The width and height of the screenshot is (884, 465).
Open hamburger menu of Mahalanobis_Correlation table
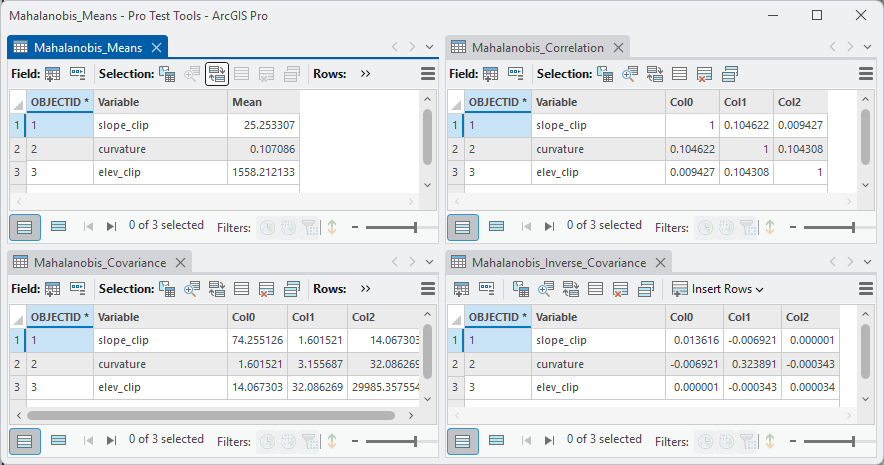pos(866,74)
